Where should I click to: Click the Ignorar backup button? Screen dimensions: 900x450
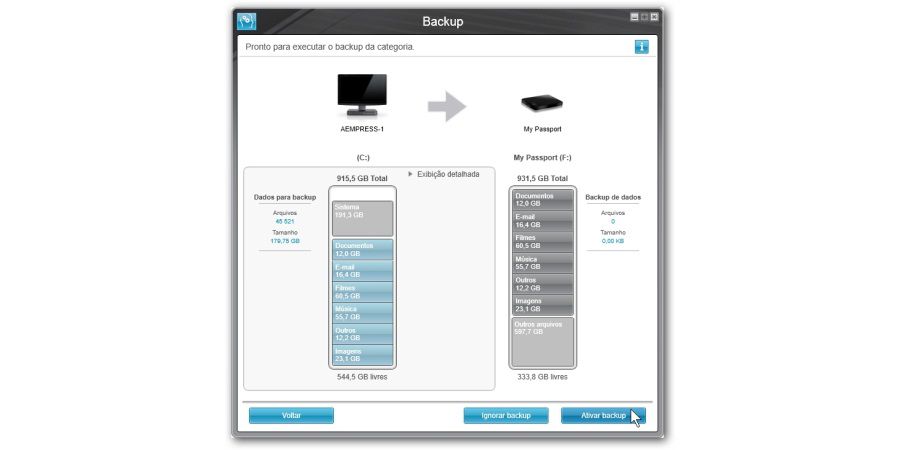click(506, 416)
